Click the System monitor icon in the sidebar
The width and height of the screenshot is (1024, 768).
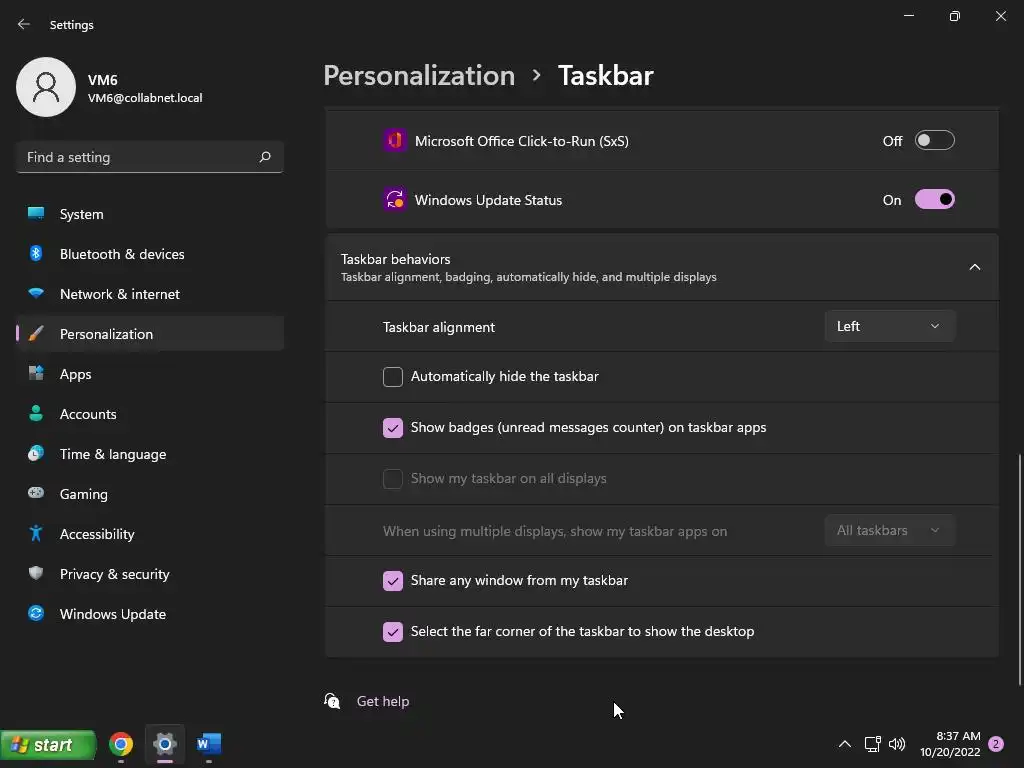point(36,214)
